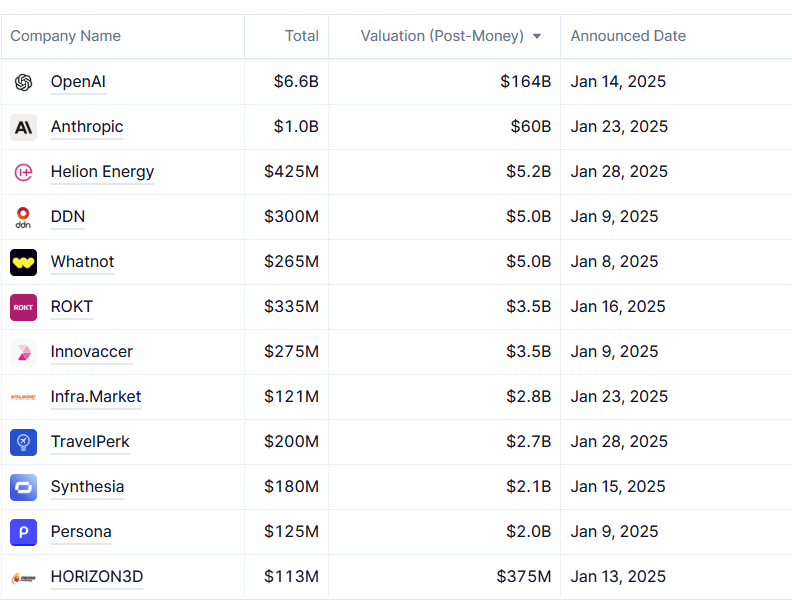This screenshot has height=601, width=792.
Task: Open the OpenAI company link
Action: (x=78, y=81)
